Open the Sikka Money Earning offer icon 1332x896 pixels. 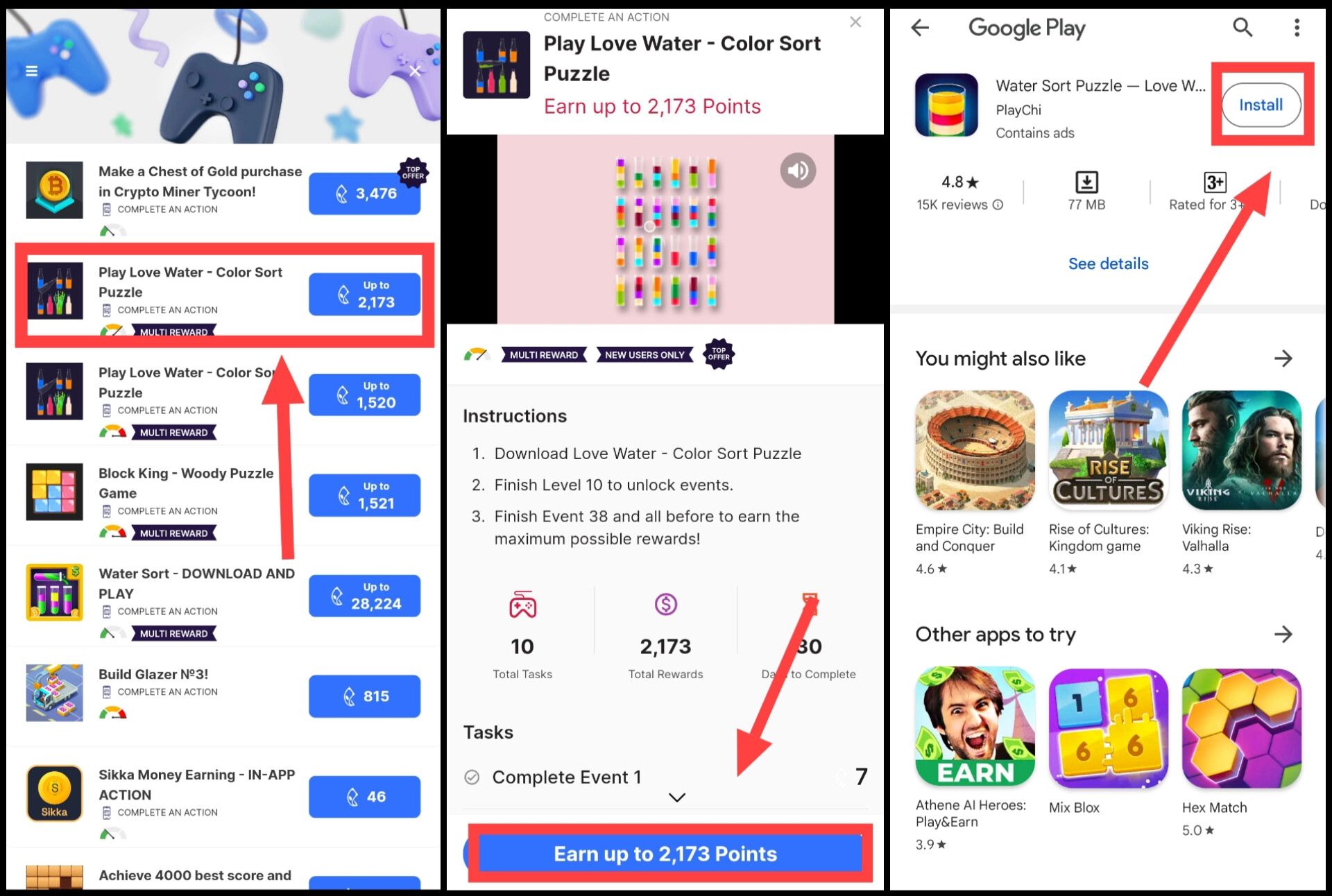[55, 793]
